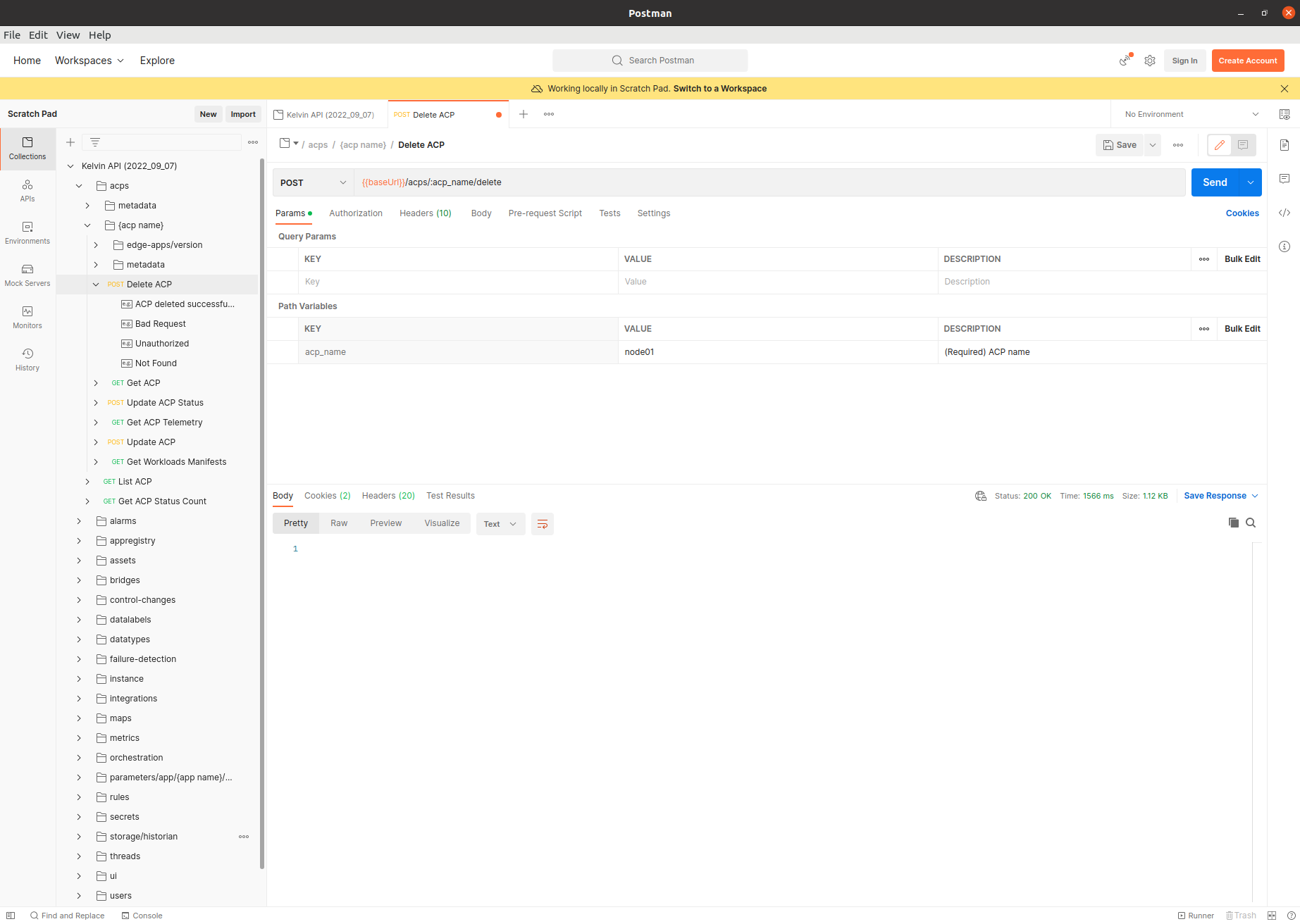Enable Bulk Edit for Query Params
Viewport: 1300px width, 924px height.
tap(1242, 258)
